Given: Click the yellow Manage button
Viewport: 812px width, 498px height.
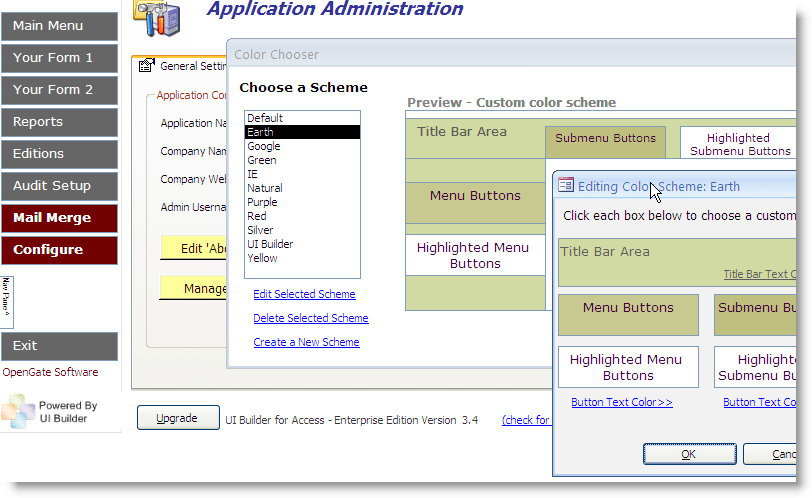Looking at the screenshot, I should pos(193,288).
